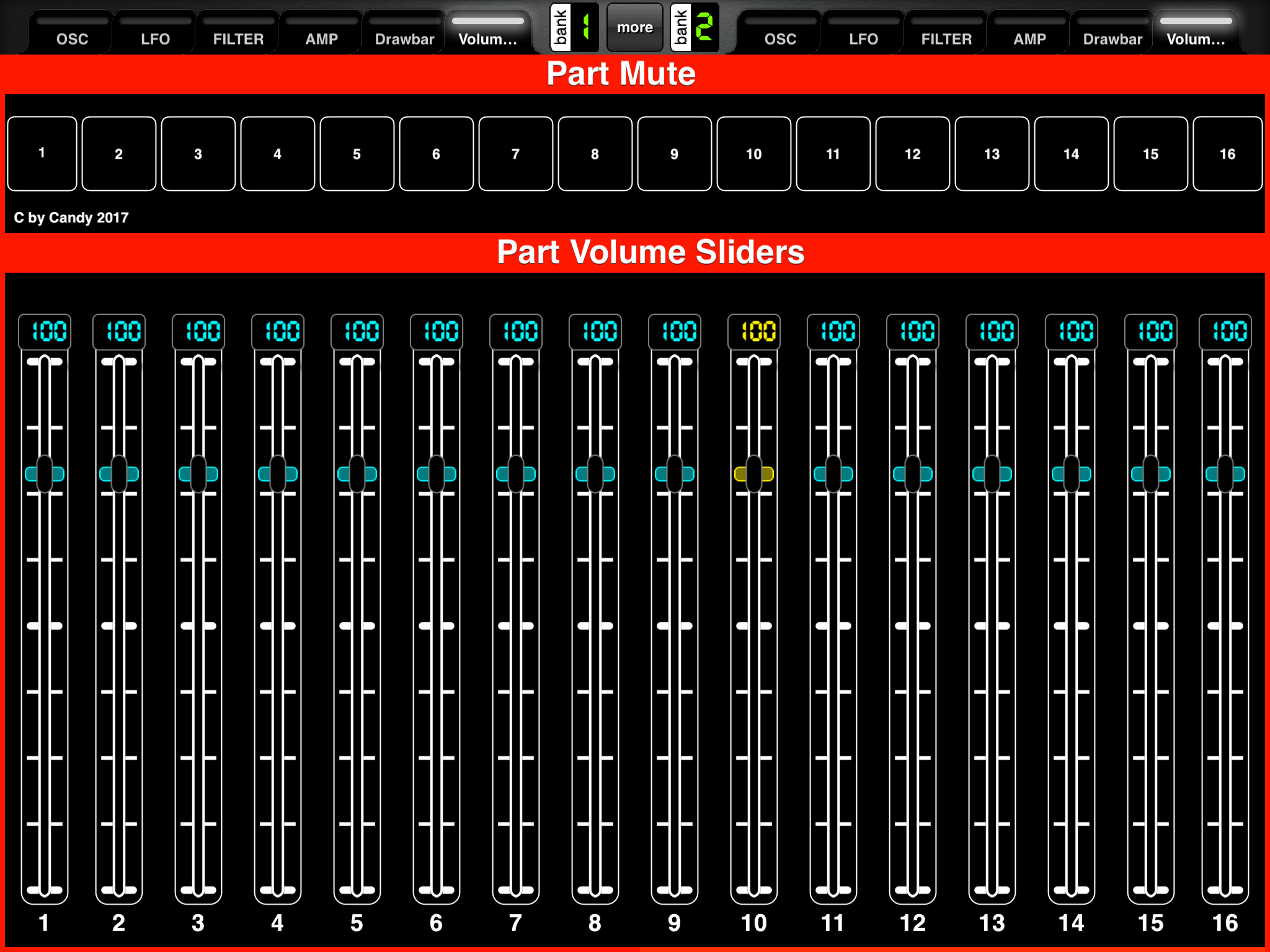The height and width of the screenshot is (952, 1270).
Task: Click the yellow part 10 slider handle
Action: tap(754, 474)
